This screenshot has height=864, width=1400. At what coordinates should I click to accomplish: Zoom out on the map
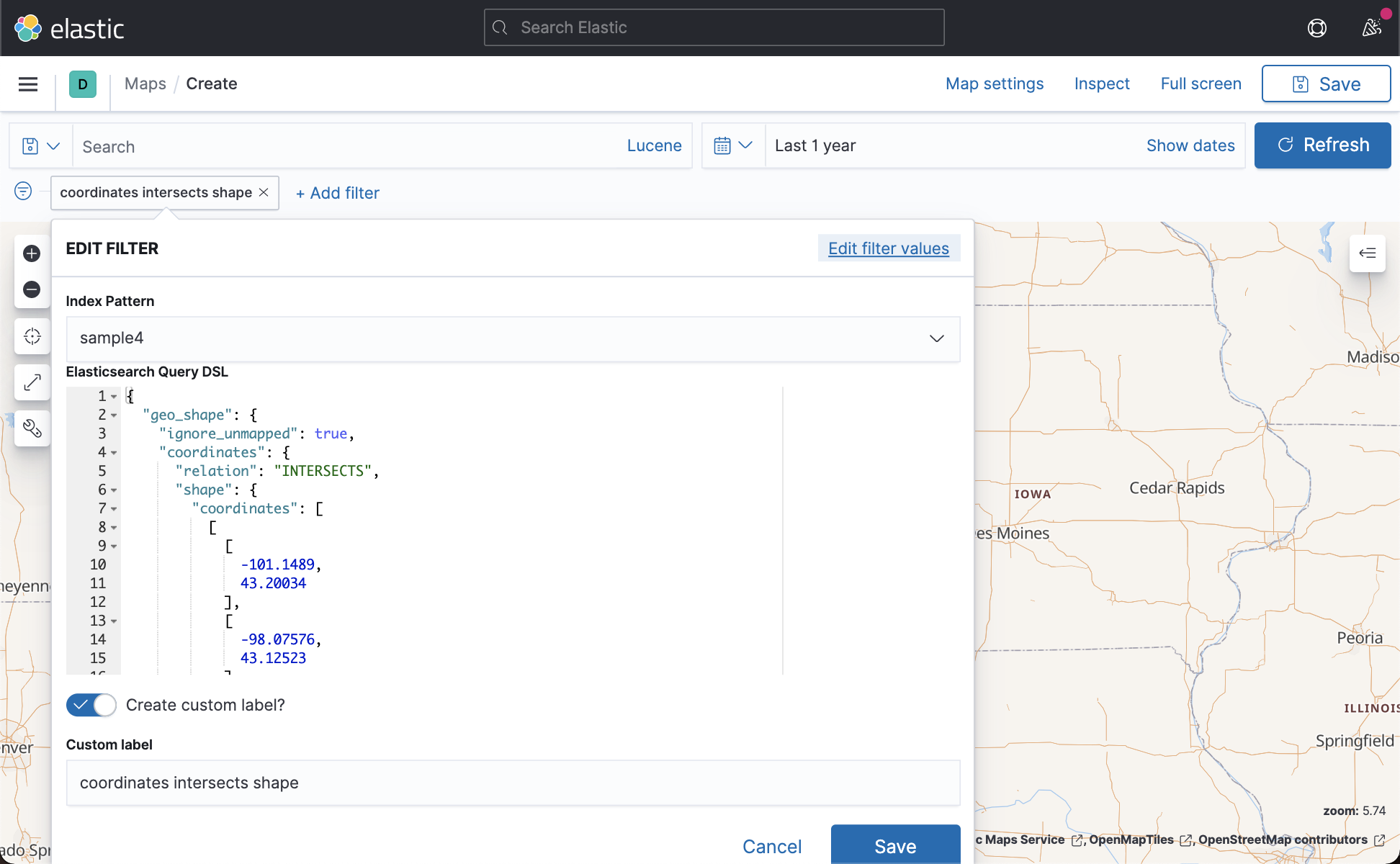pyautogui.click(x=32, y=289)
